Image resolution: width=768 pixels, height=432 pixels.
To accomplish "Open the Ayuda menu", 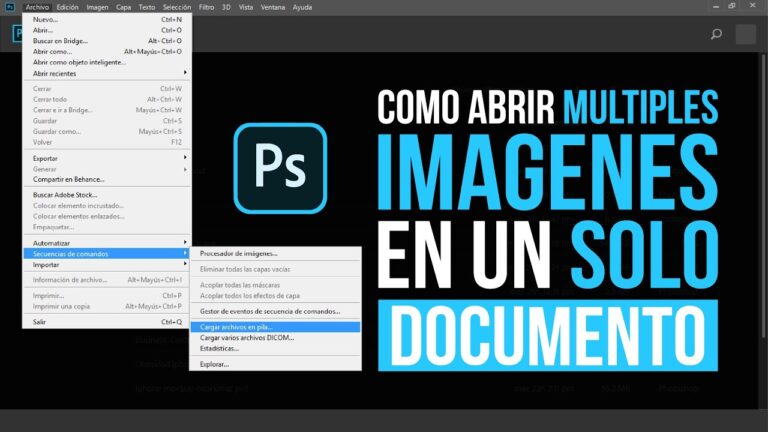I will [x=302, y=7].
